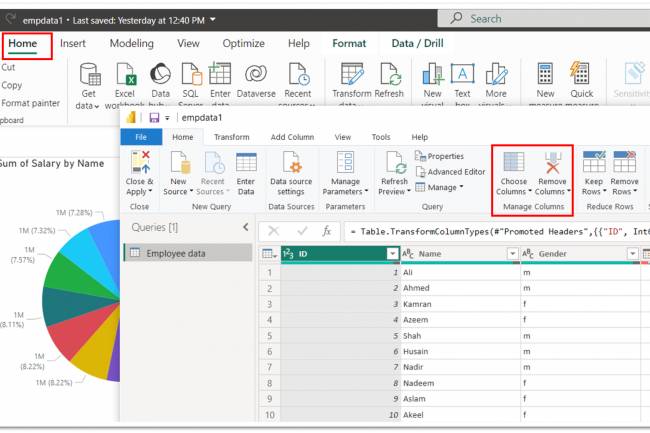Click the Copy command
The image size is (650, 433).
coord(11,85)
